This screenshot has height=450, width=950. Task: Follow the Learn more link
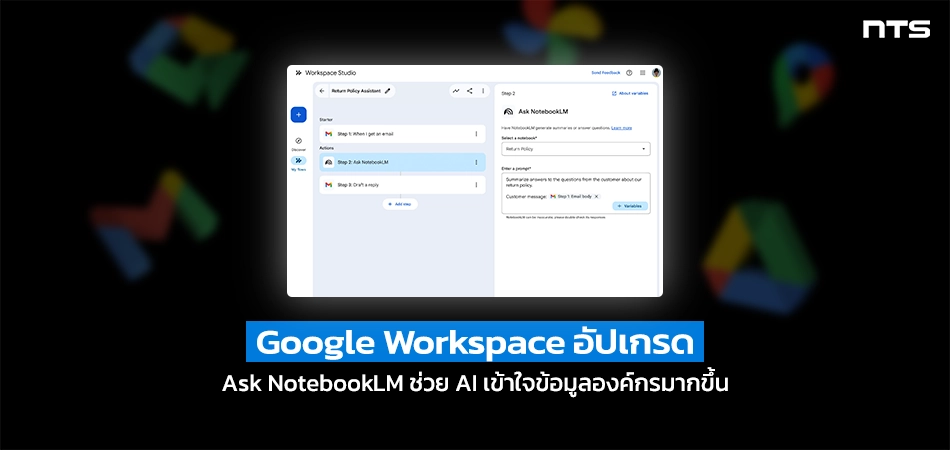tap(622, 128)
